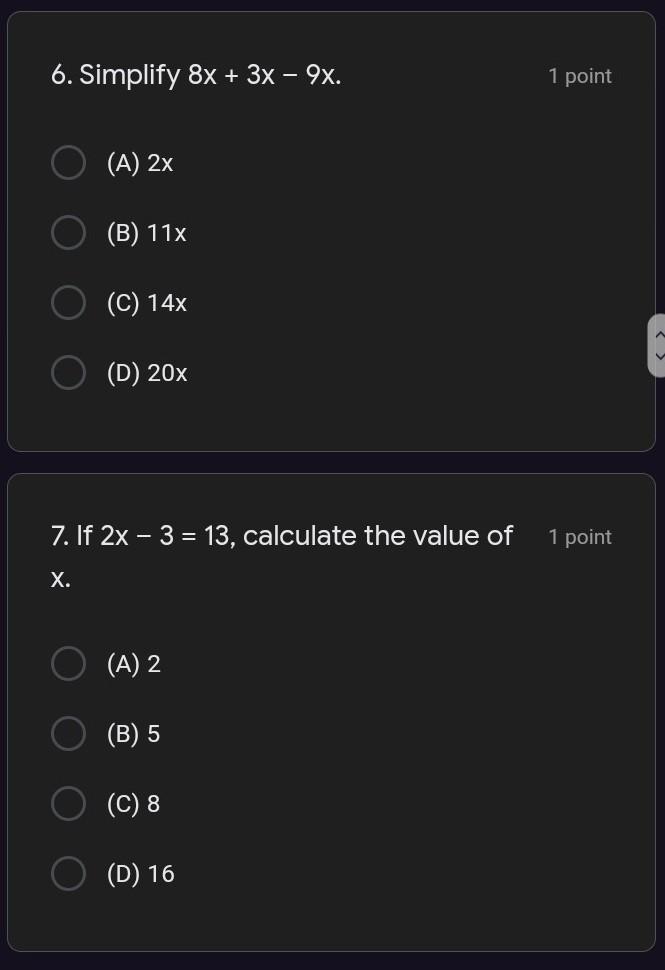This screenshot has height=970, width=665.
Task: Click the question 6 "Simplify 8x + 3x − 9x" text
Action: (196, 75)
